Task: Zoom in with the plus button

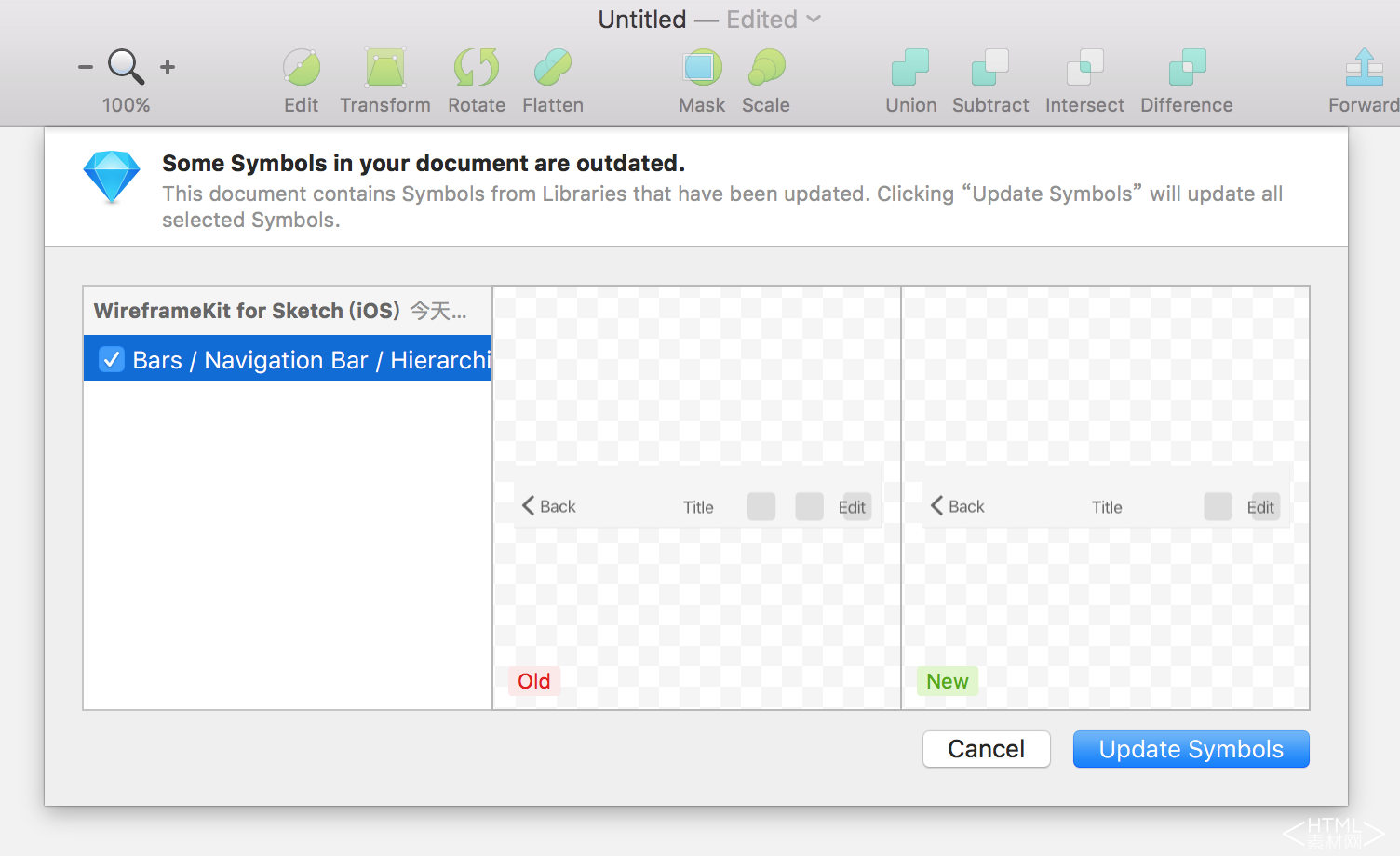Action: [168, 67]
